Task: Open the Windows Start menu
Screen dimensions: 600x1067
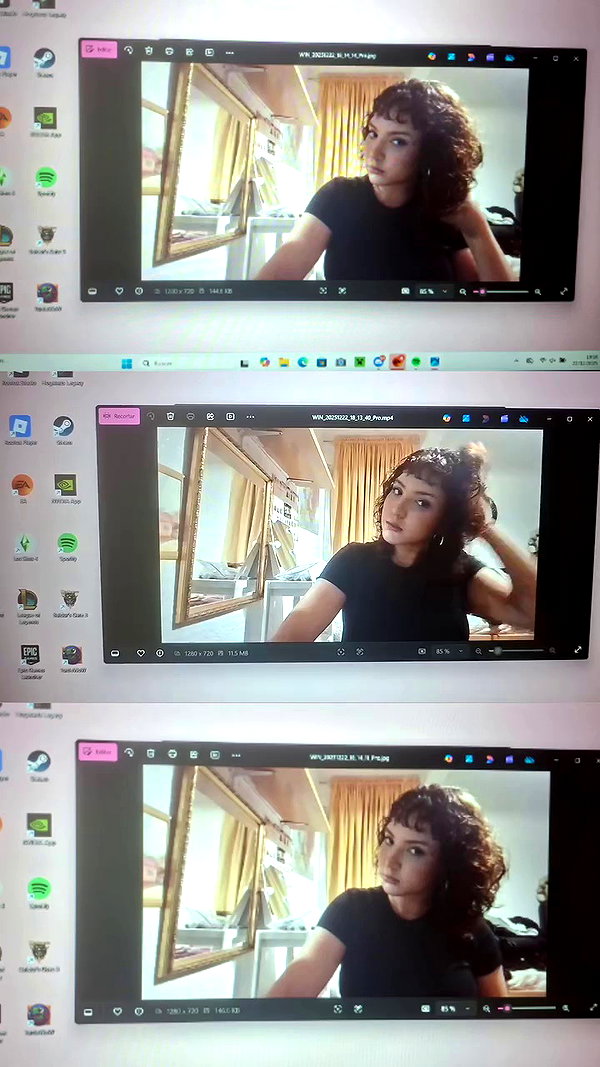Action: (x=127, y=363)
